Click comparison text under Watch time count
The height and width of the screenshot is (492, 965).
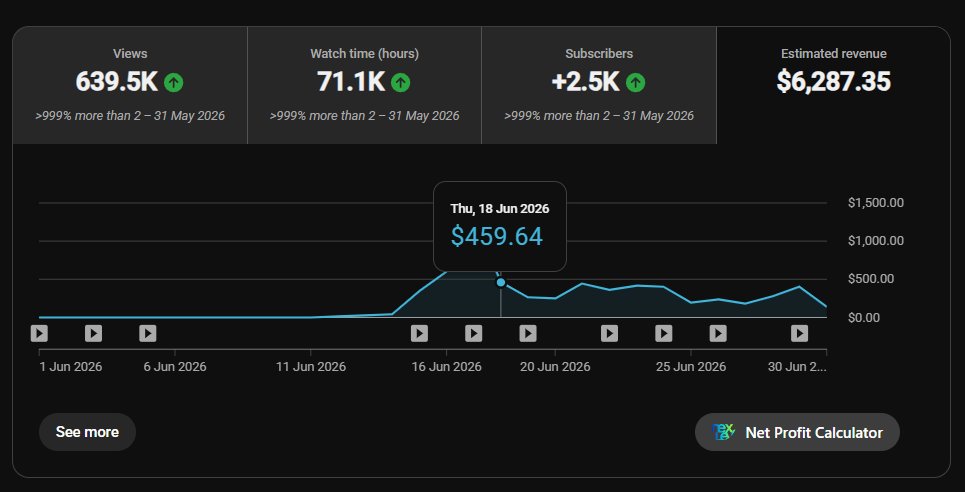coord(364,116)
